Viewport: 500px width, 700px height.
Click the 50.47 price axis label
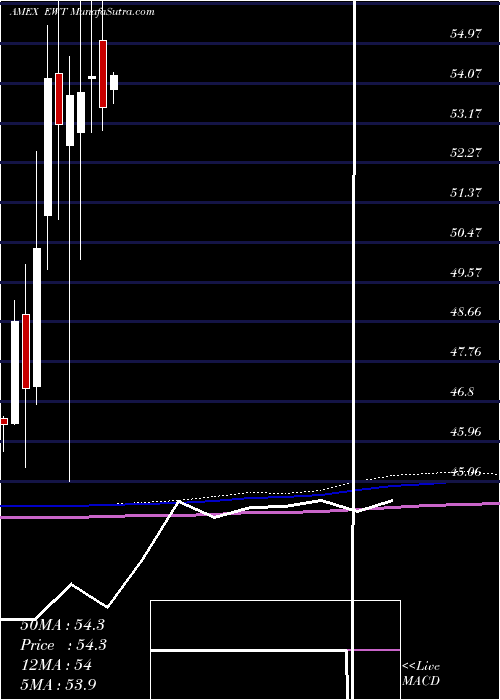[x=466, y=232]
